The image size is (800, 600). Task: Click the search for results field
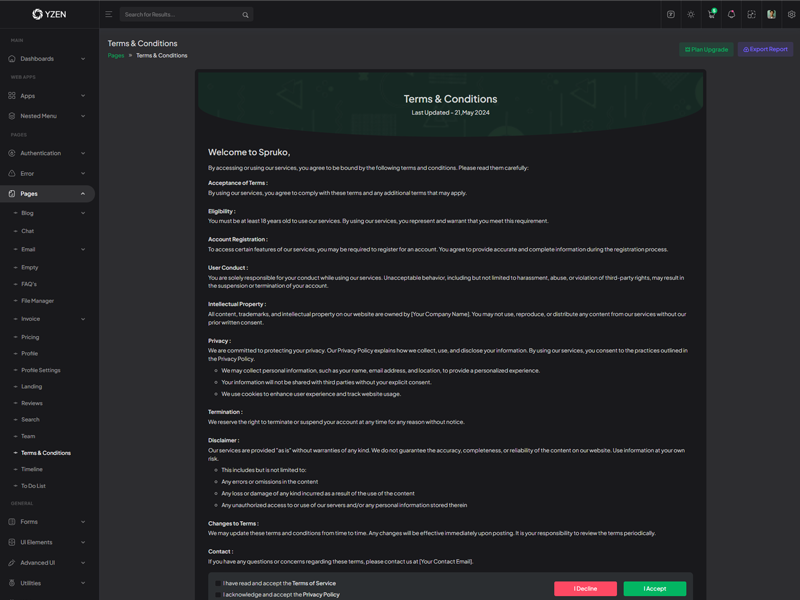click(x=180, y=15)
